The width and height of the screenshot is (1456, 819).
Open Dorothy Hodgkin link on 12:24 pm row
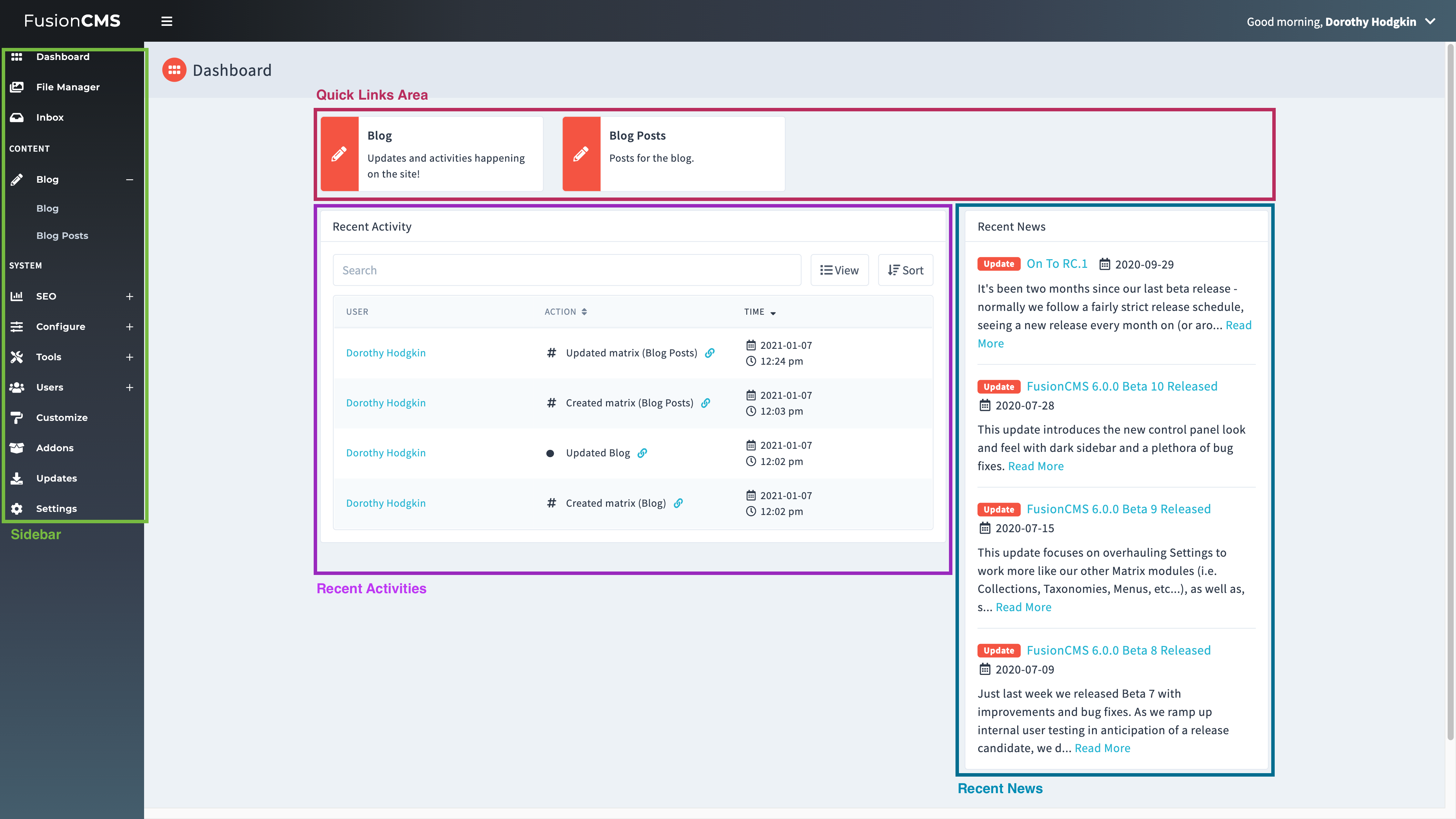(386, 353)
